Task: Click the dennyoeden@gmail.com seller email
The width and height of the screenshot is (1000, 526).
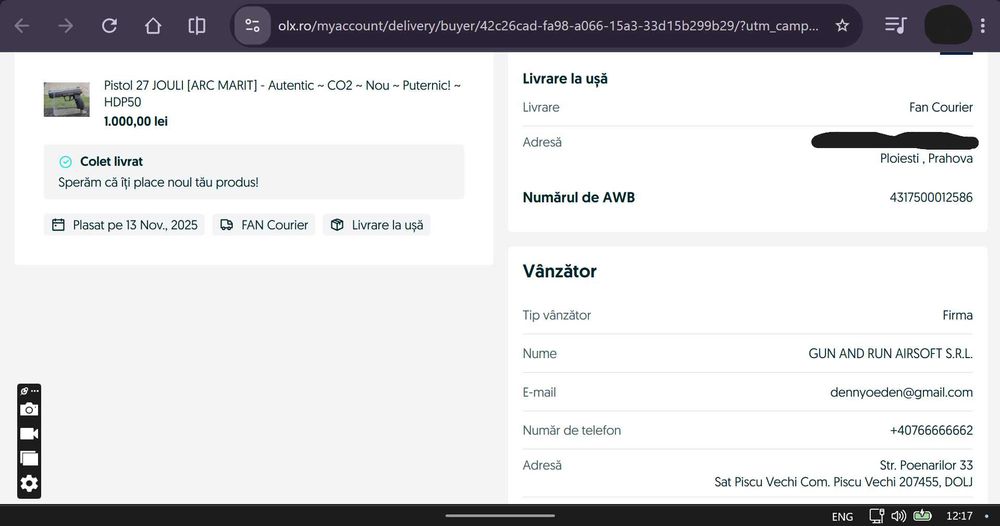Action: [901, 392]
